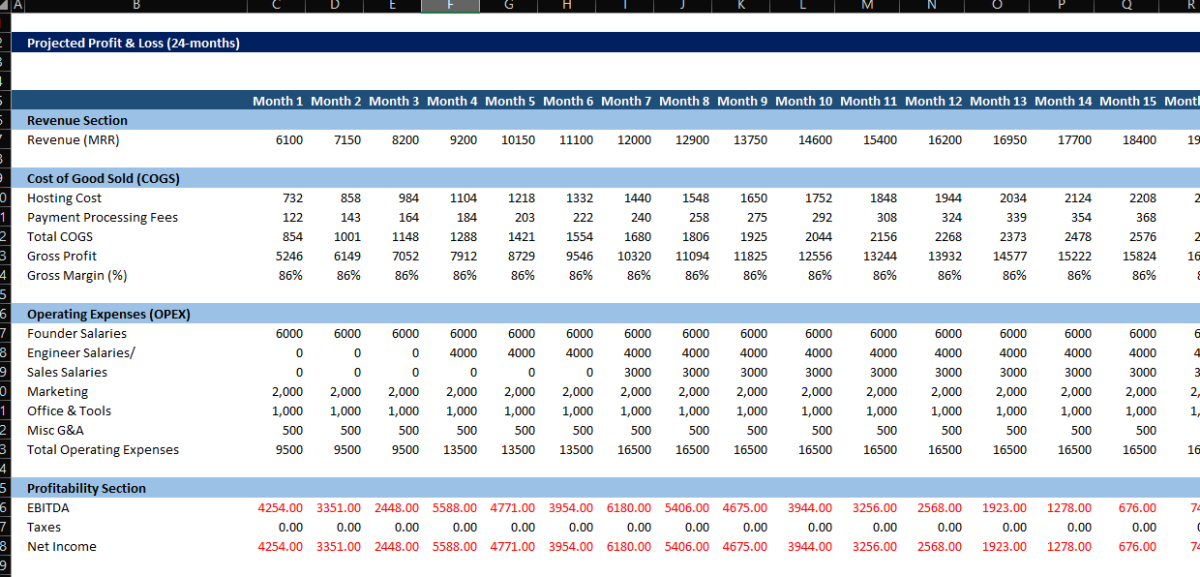Click the Gross Margin (%) row label
This screenshot has height=577, width=1200.
coord(77,275)
